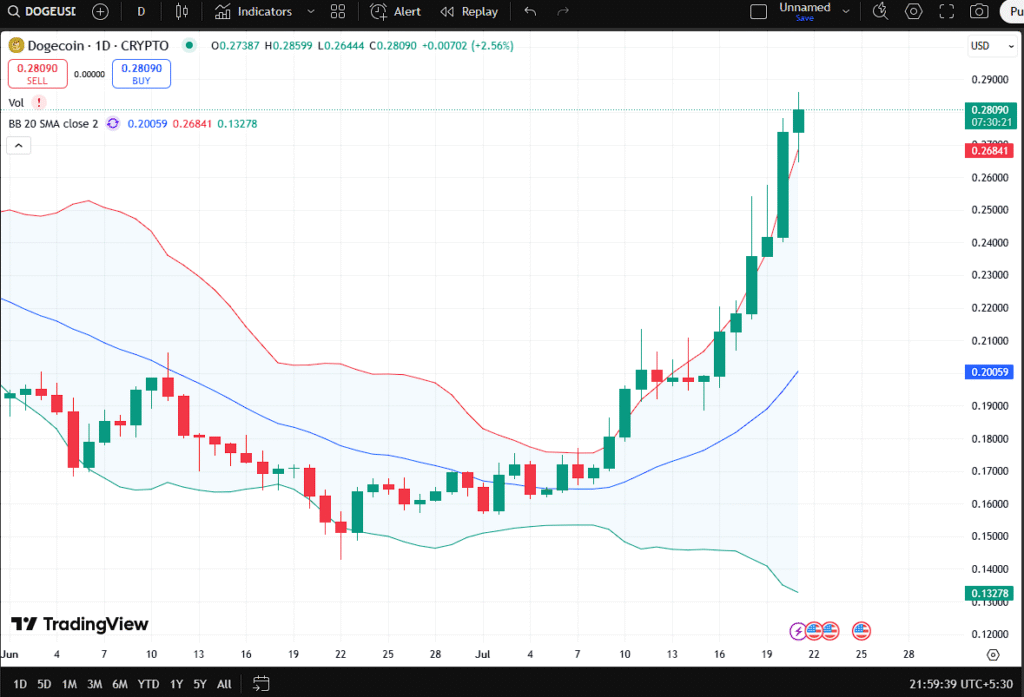Click the close price value C0.28090
The width and height of the screenshot is (1024, 697).
[392, 46]
